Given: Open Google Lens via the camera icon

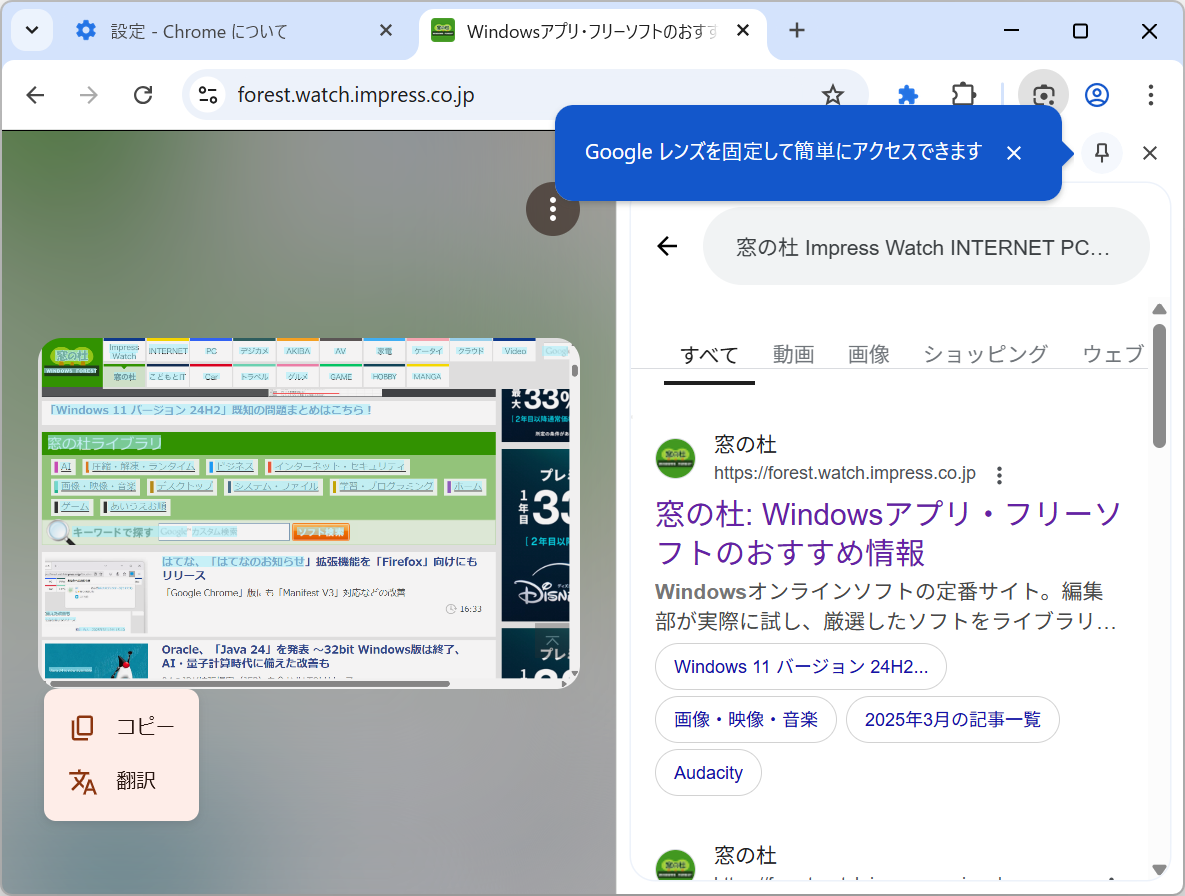Looking at the screenshot, I should pyautogui.click(x=1044, y=94).
